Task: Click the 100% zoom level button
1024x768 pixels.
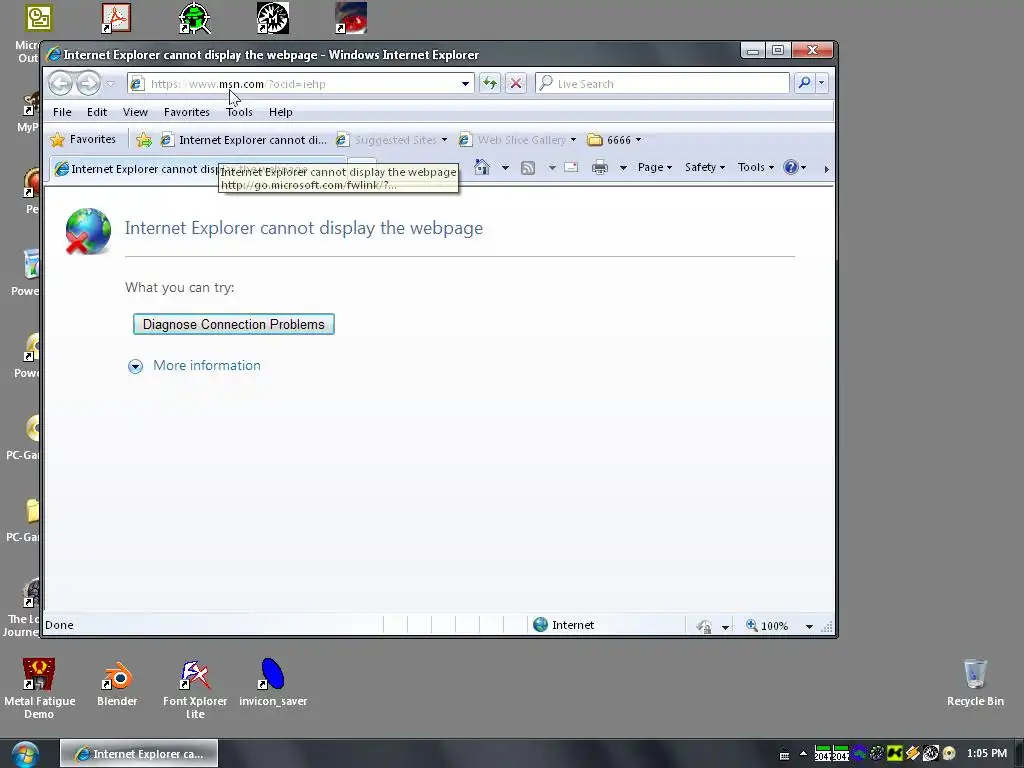Action: (x=767, y=626)
